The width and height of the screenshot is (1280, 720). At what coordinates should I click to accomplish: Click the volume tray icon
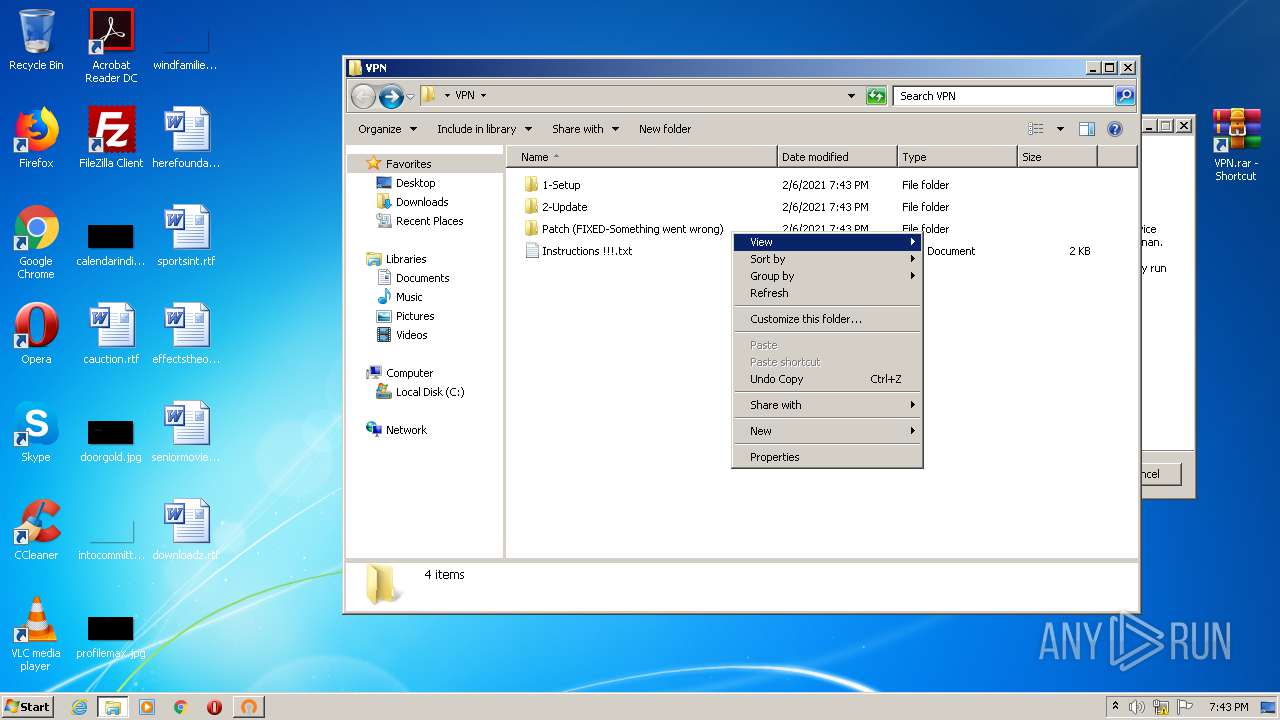pos(1137,707)
